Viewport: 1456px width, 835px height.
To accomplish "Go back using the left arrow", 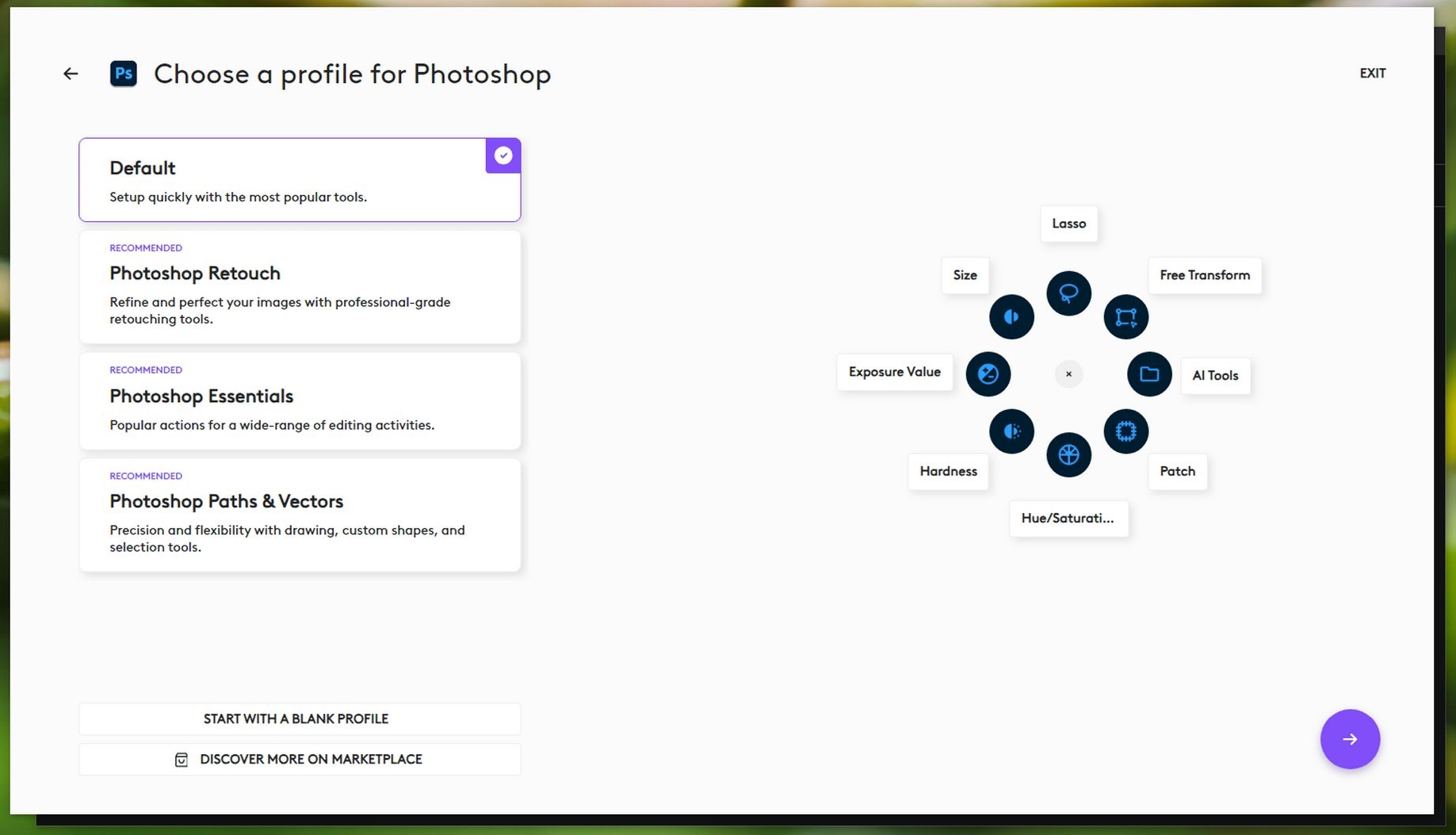I will pos(71,74).
